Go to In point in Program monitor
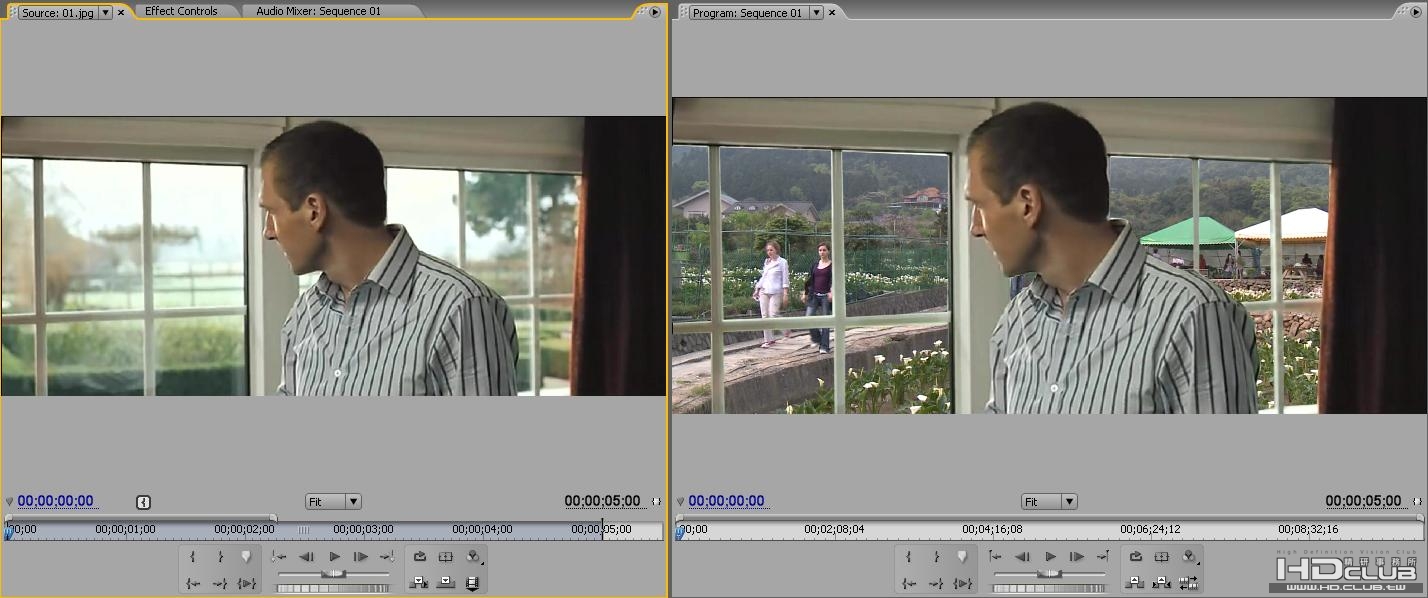1428x598 pixels. coord(909,583)
